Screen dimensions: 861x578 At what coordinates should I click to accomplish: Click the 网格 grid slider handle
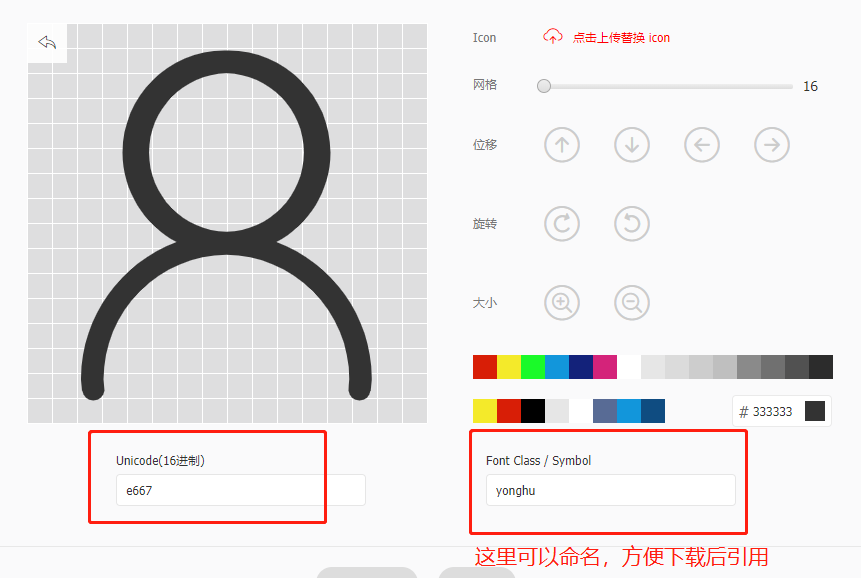click(x=543, y=86)
